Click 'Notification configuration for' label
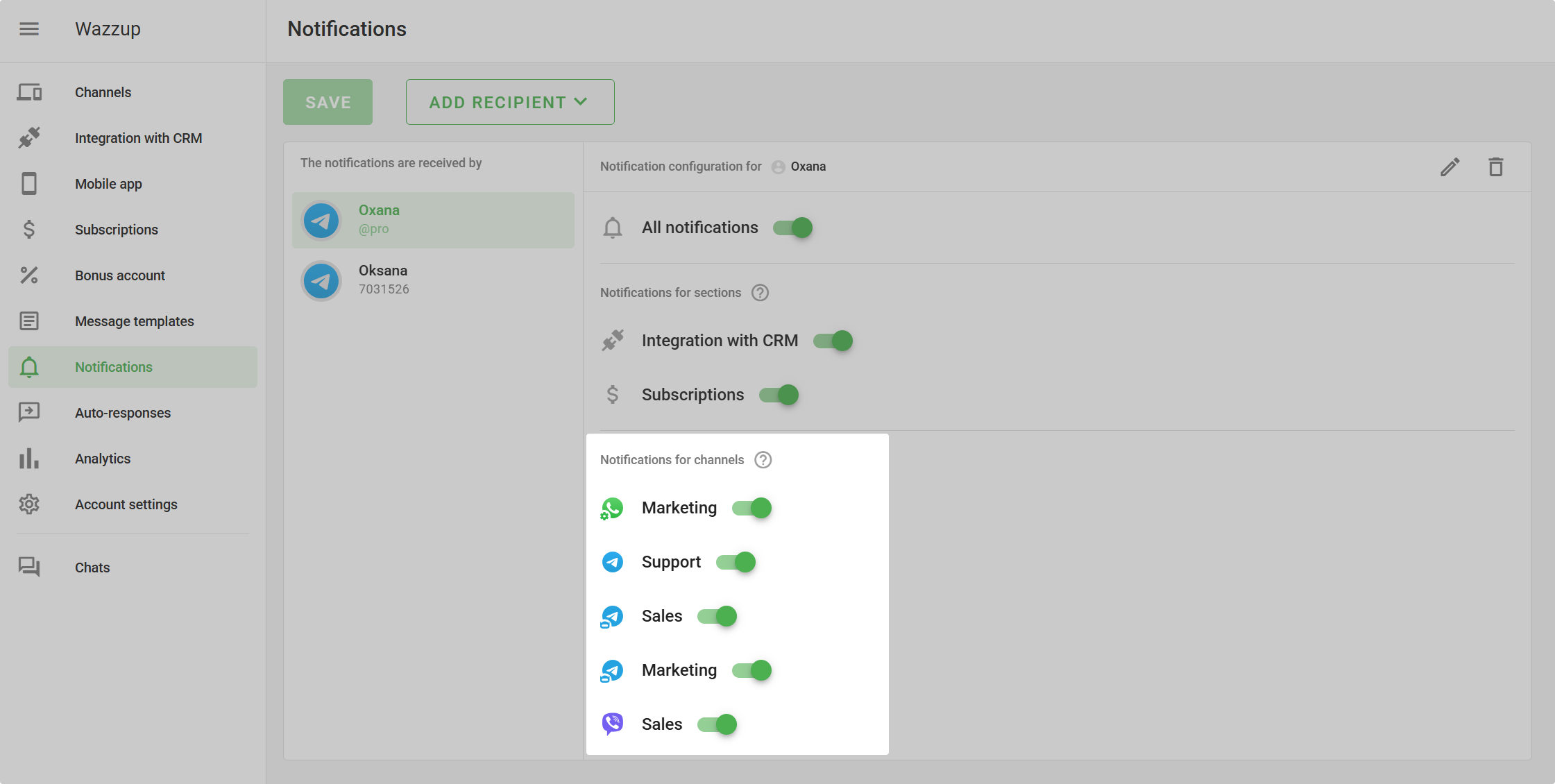 tap(681, 167)
